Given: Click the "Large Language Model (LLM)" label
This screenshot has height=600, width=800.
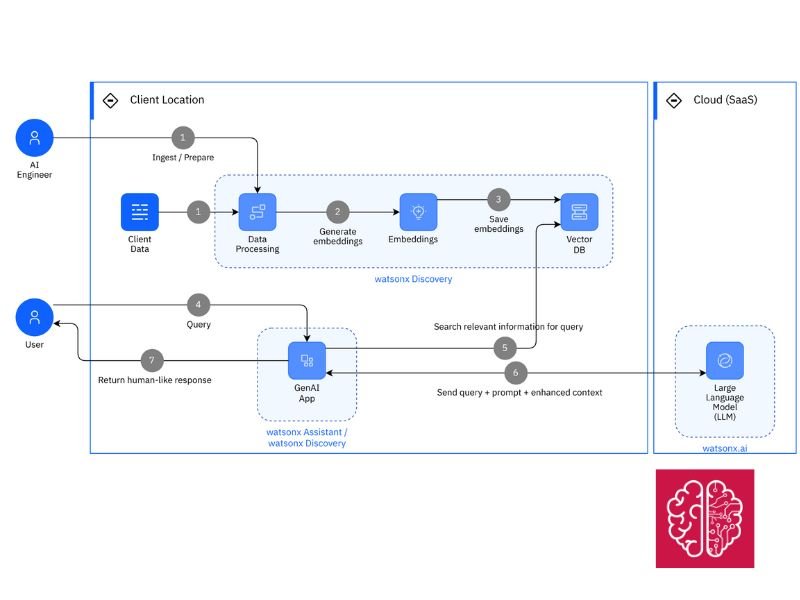Looking at the screenshot, I should click(x=724, y=403).
